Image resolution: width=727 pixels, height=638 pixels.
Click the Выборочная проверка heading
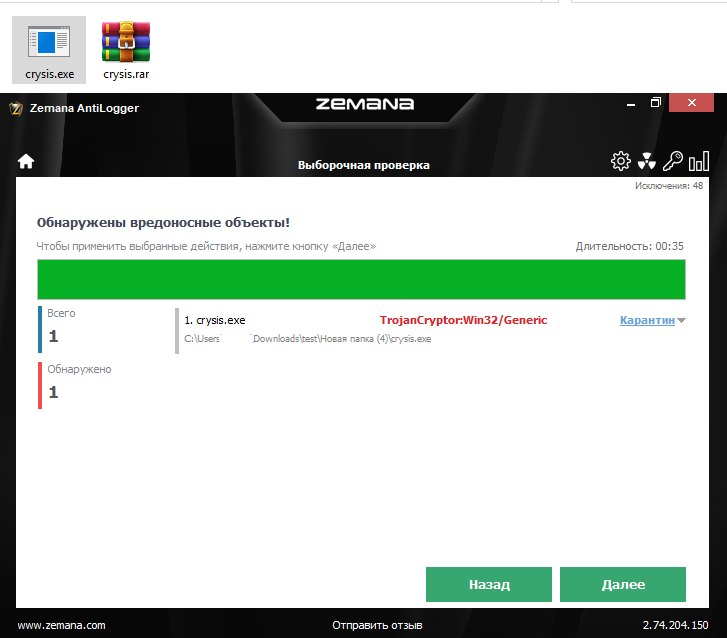pos(364,165)
